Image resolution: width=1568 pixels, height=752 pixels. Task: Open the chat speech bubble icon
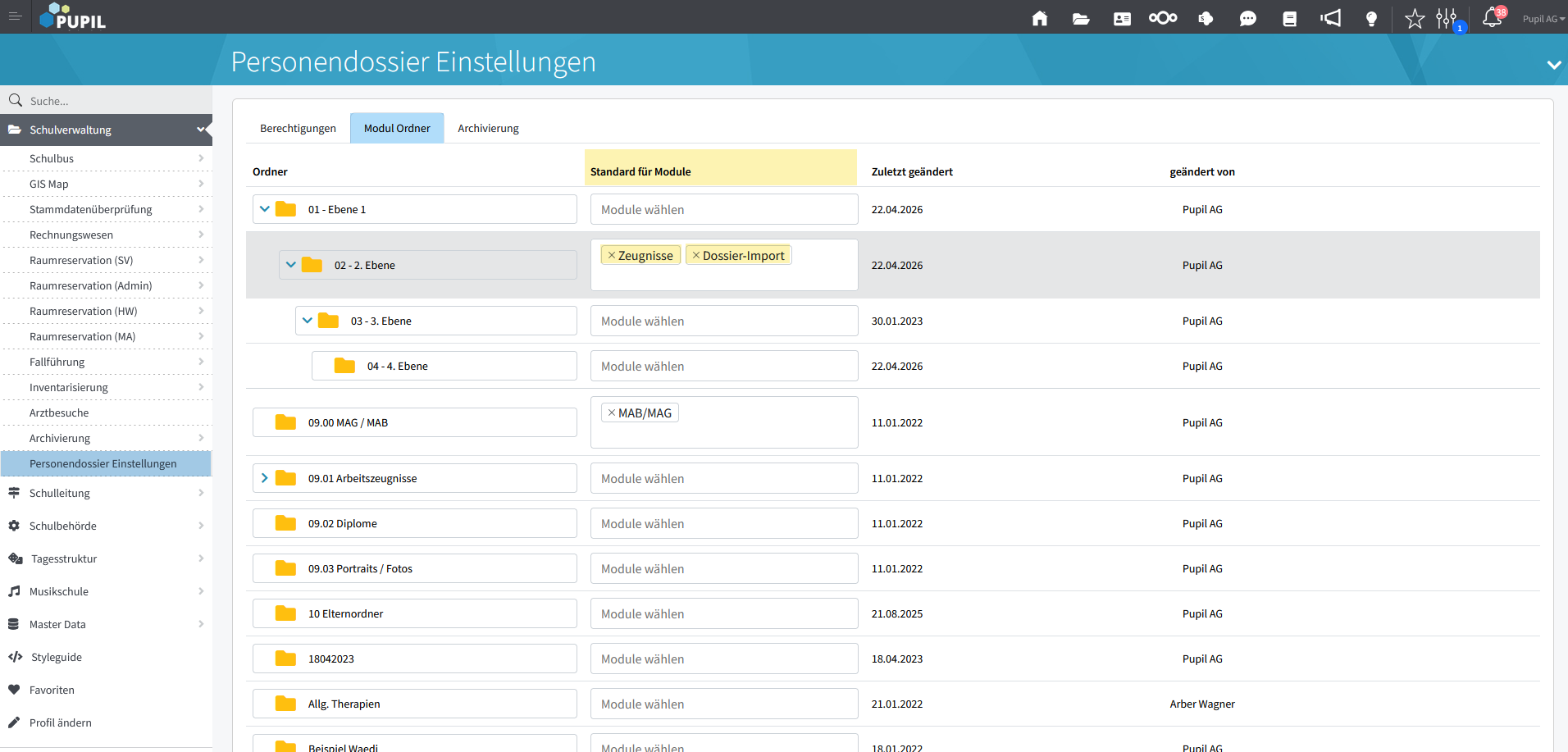[x=1247, y=18]
